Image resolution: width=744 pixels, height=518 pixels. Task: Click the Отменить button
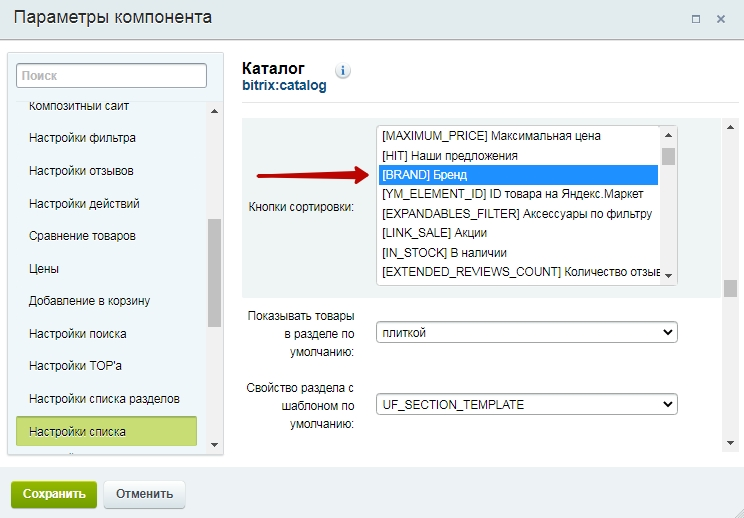pyautogui.click(x=144, y=494)
